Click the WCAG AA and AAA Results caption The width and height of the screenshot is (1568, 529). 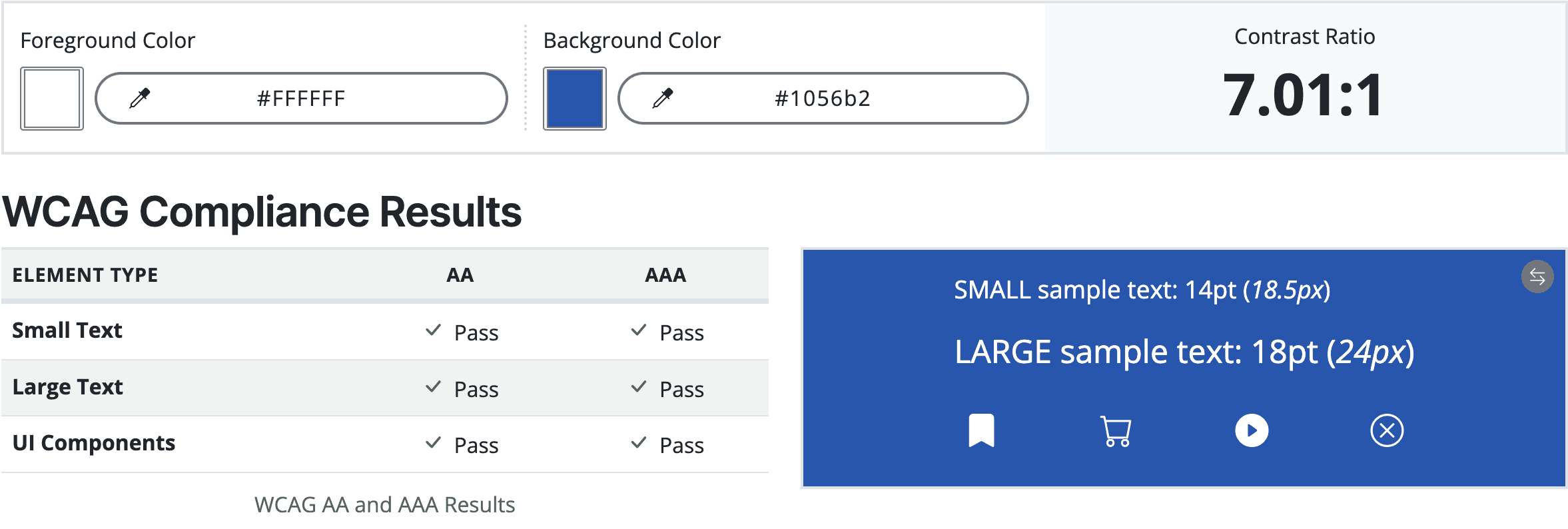click(x=385, y=505)
